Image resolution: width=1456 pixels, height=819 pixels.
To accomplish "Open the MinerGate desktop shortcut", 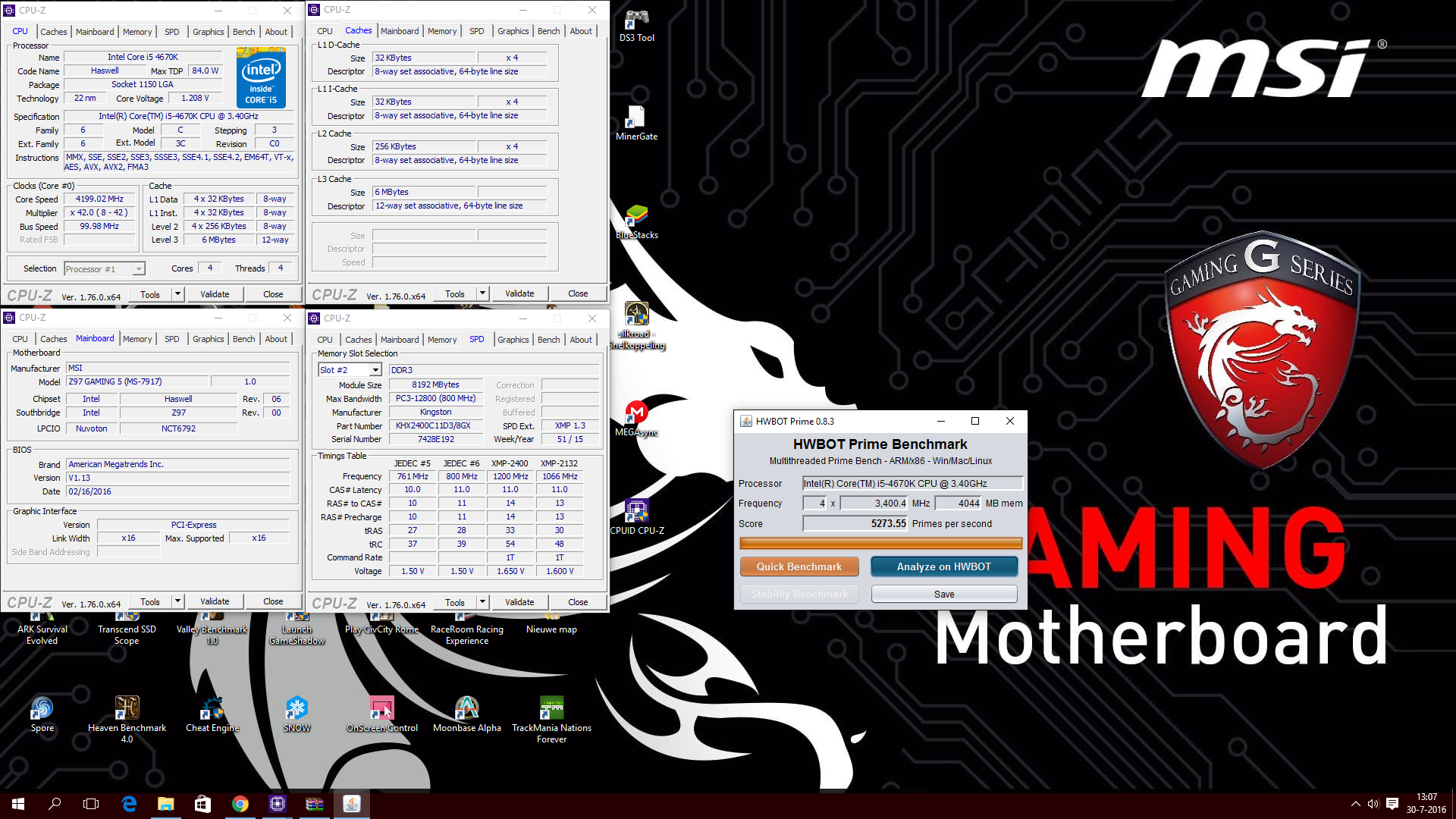I will pyautogui.click(x=636, y=124).
